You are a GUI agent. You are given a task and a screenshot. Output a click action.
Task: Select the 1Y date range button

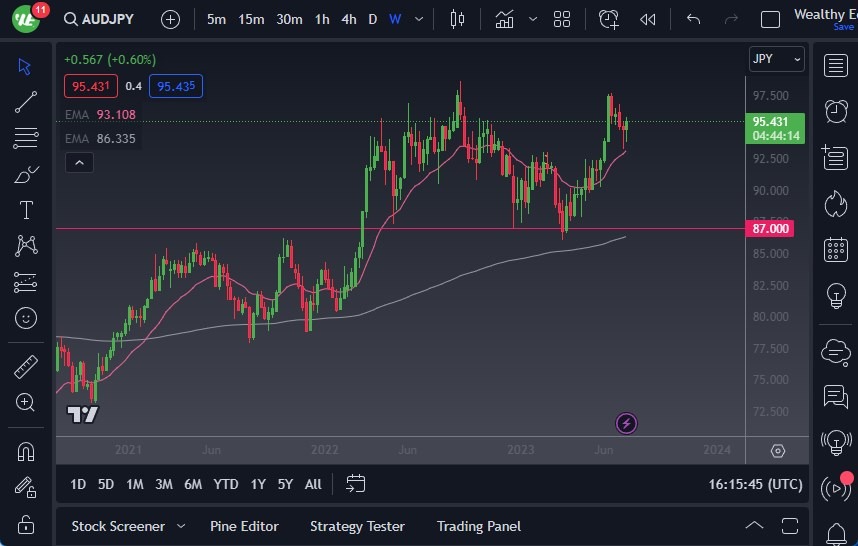tap(258, 484)
